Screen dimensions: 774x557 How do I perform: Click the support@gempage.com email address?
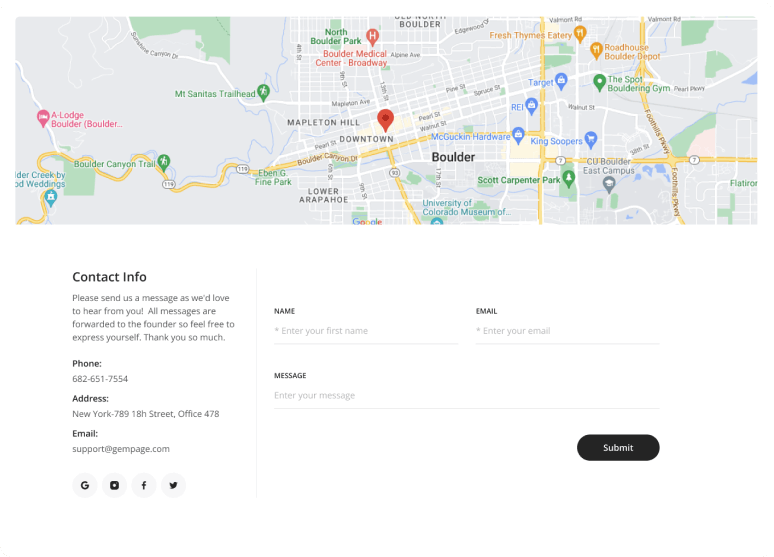(x=121, y=449)
